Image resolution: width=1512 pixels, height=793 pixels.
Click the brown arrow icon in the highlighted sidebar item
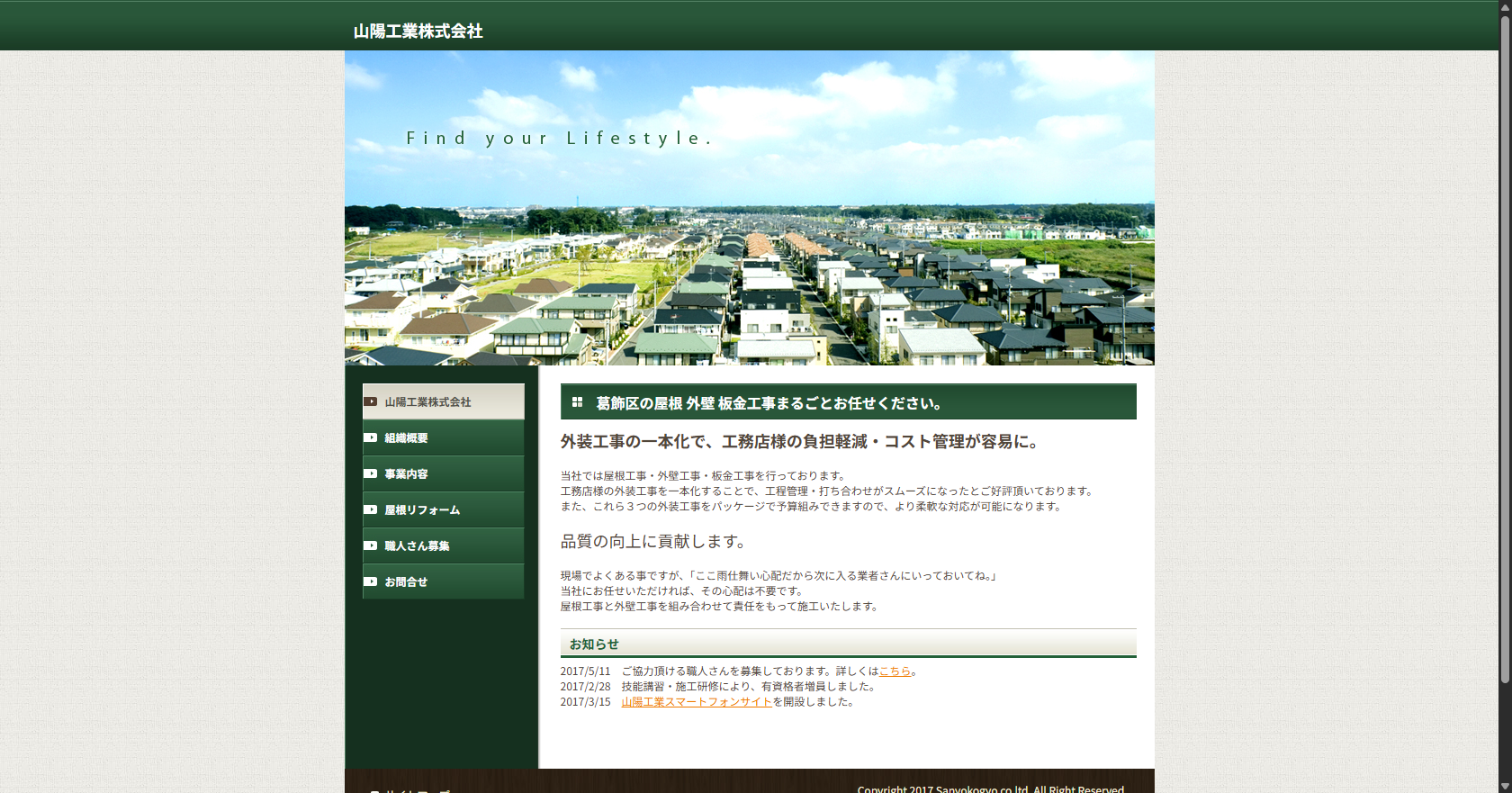click(370, 401)
